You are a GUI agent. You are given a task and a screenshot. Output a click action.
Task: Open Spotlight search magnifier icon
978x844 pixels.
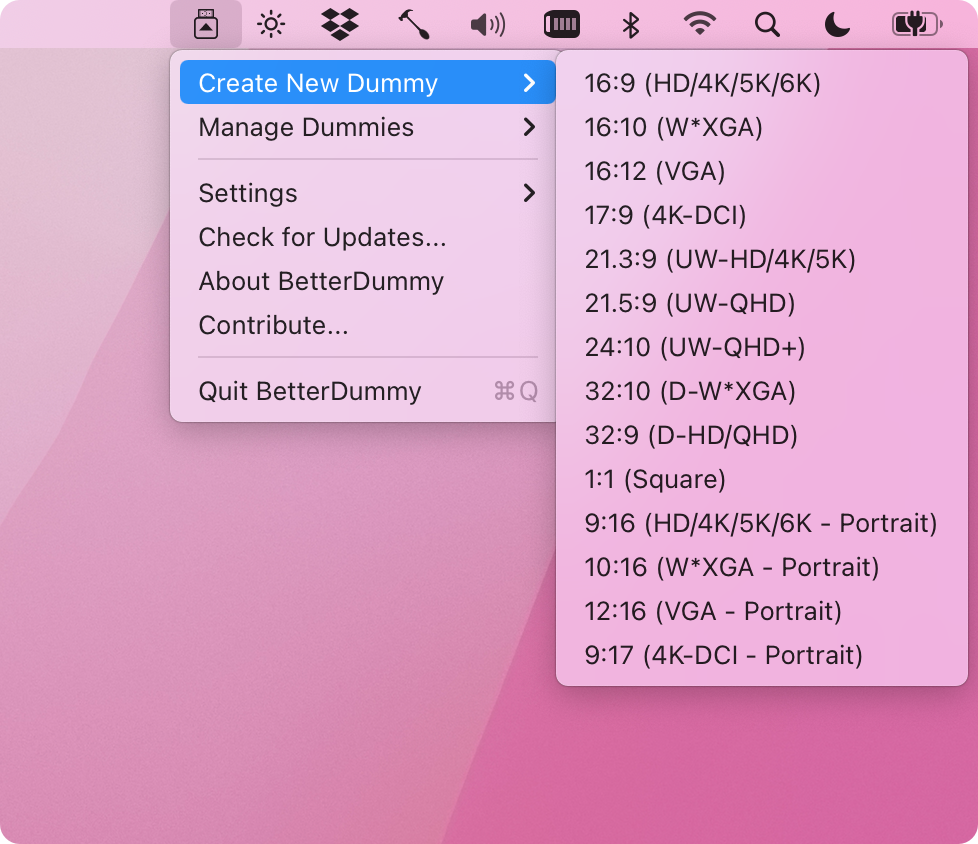[x=767, y=25]
